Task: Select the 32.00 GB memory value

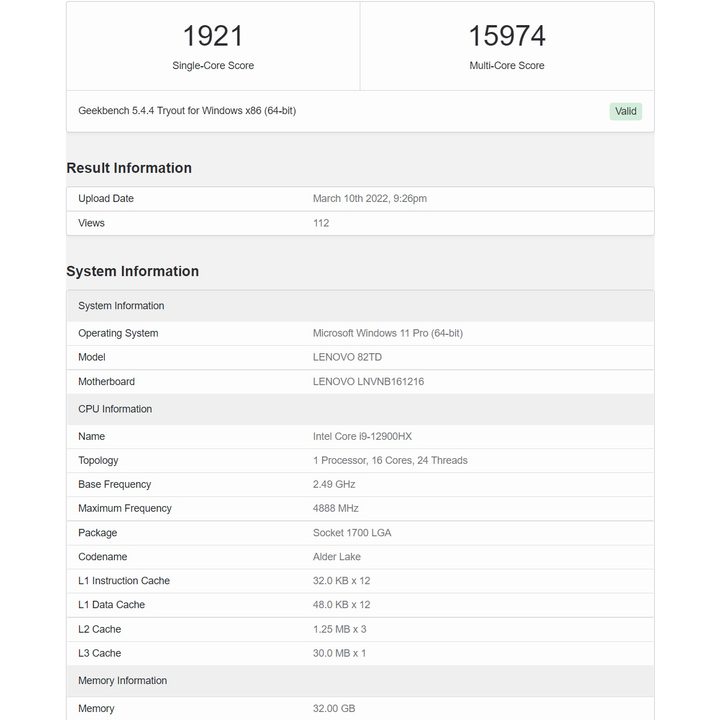Action: (334, 709)
